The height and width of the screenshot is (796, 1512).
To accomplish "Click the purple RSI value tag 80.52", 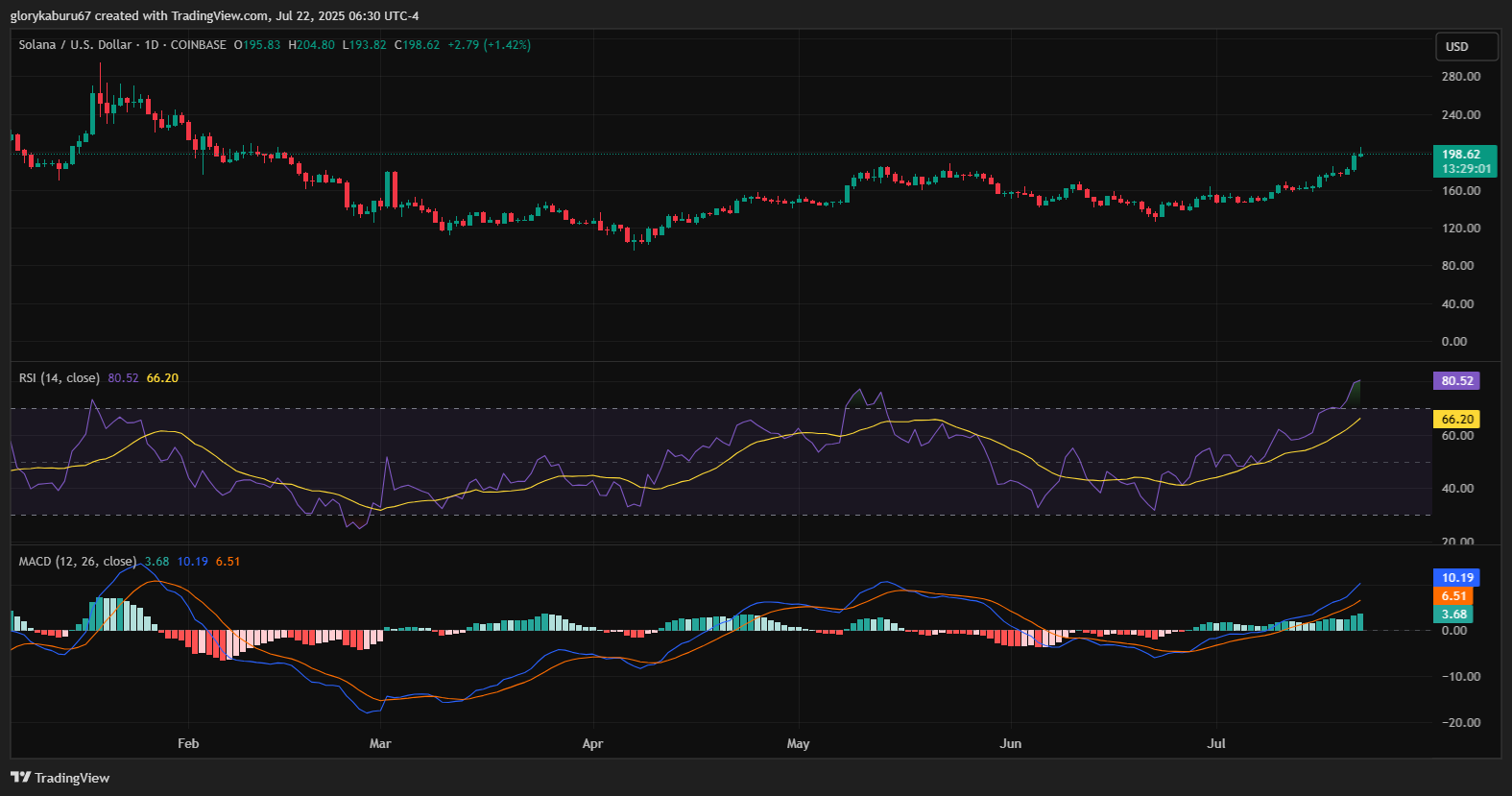I will [x=1456, y=381].
